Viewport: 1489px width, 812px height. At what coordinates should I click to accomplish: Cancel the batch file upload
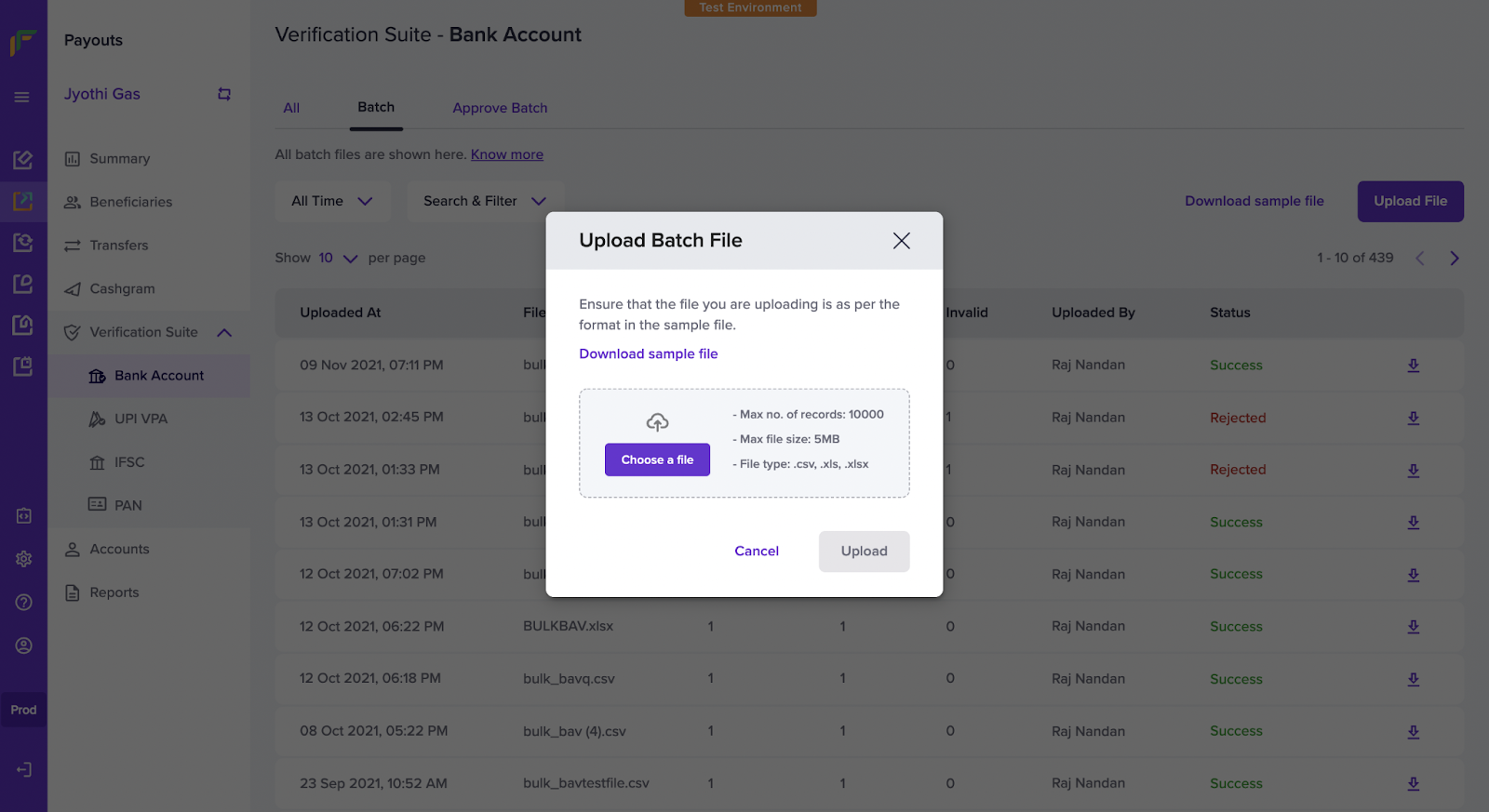click(x=757, y=551)
